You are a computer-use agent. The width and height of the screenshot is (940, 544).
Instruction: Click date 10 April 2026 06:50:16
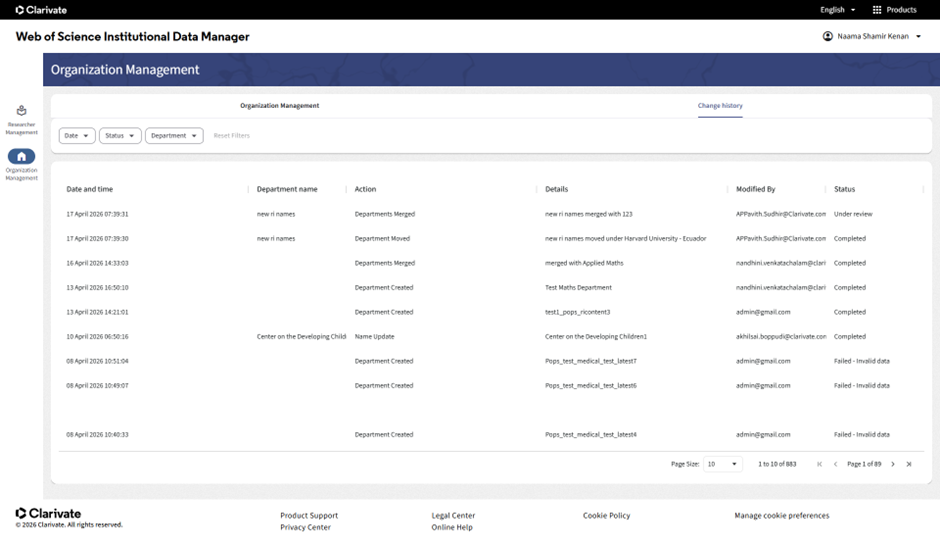(97, 337)
